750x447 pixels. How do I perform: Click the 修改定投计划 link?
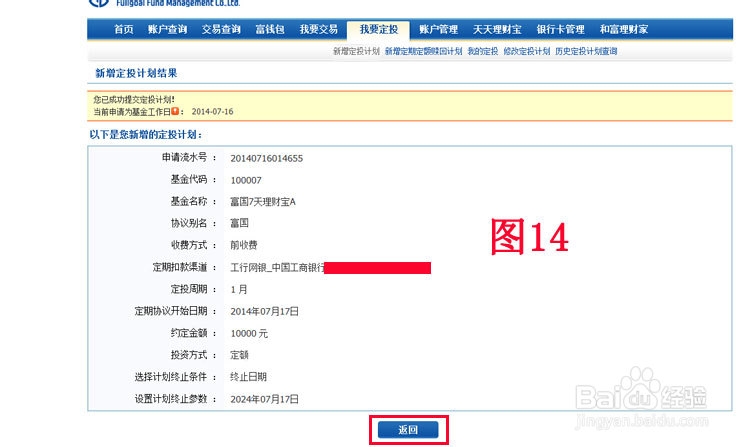527,51
